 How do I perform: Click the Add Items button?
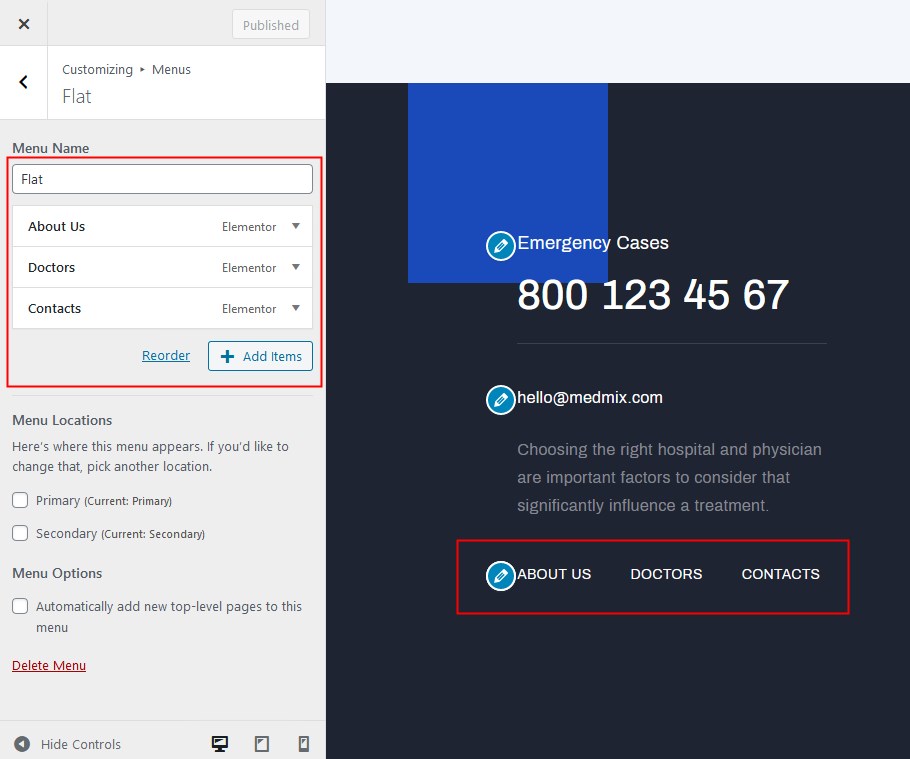click(261, 356)
